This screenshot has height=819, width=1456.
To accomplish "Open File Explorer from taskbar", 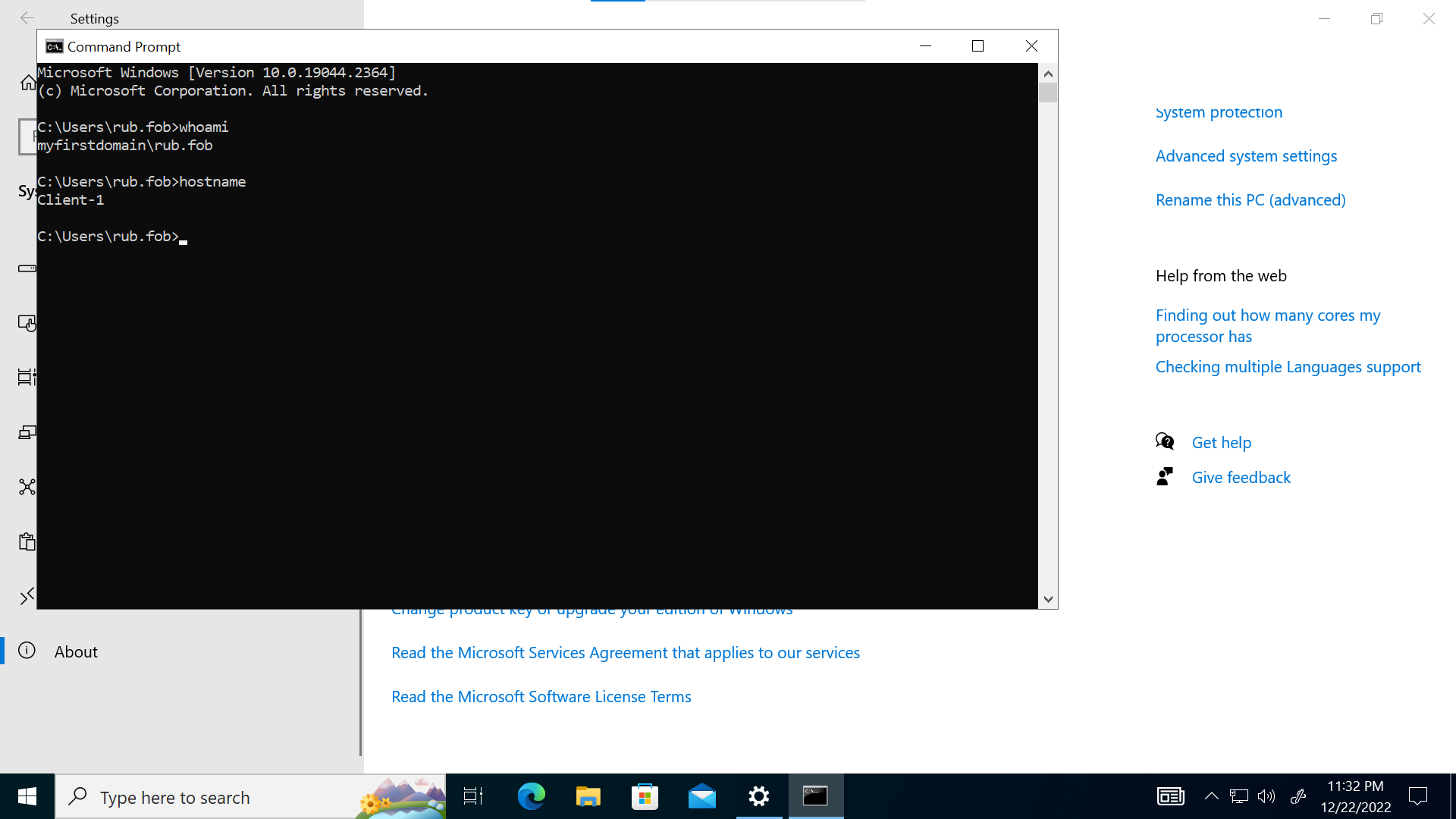I will click(588, 797).
